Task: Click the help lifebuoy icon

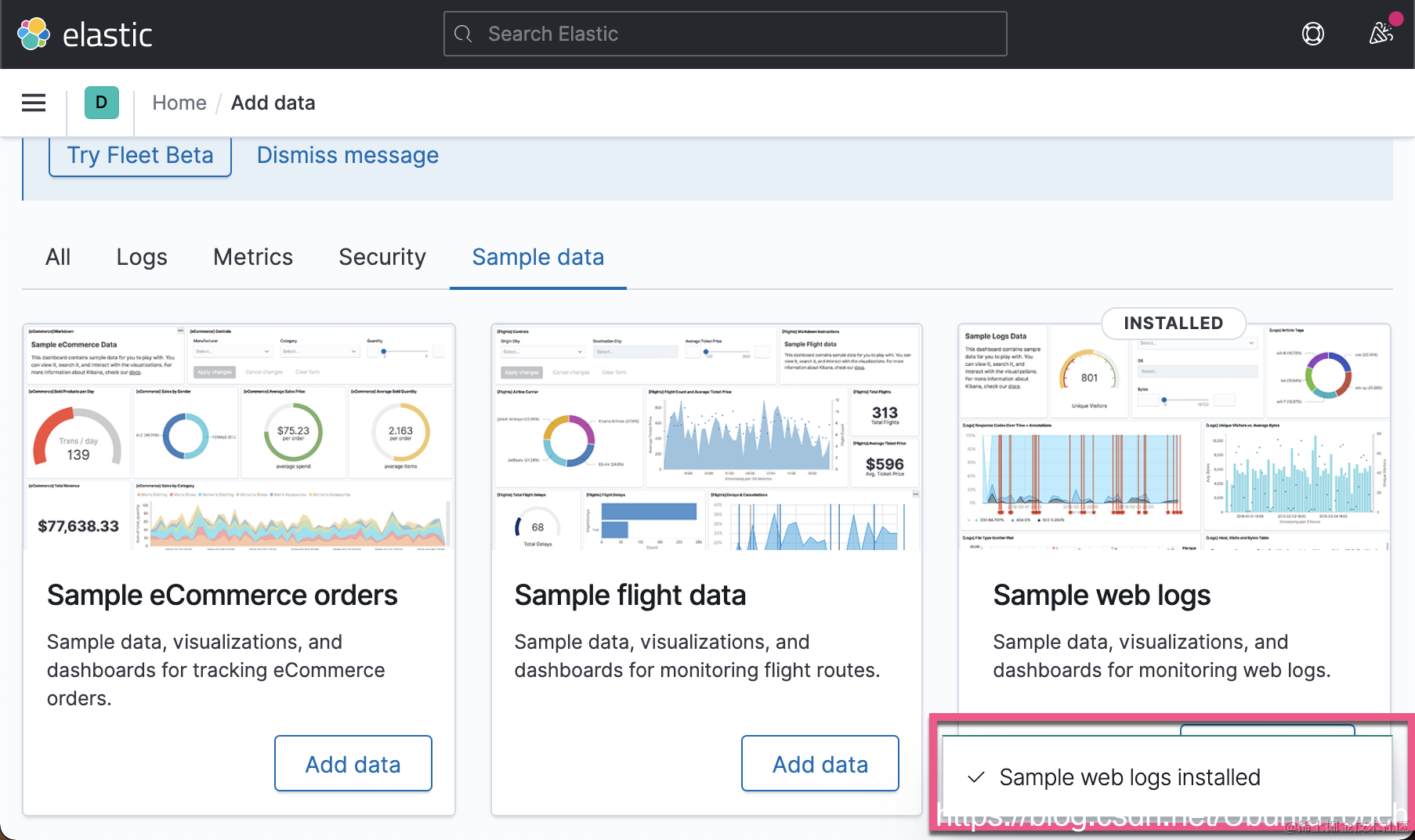Action: click(1312, 34)
